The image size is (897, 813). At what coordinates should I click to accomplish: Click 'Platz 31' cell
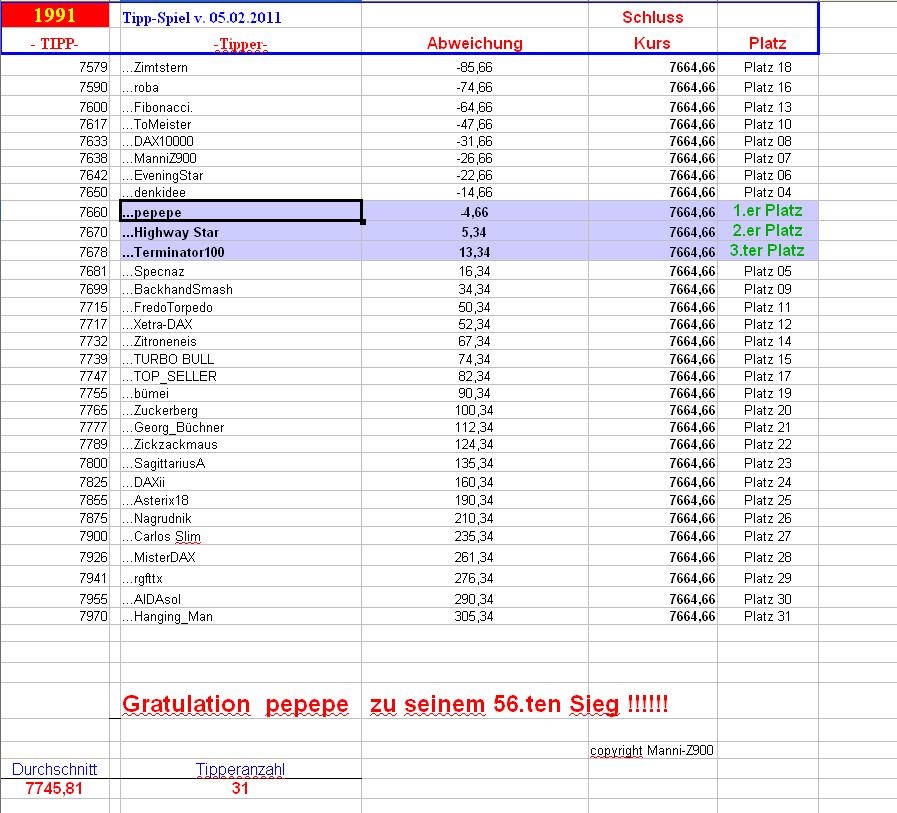[767, 617]
